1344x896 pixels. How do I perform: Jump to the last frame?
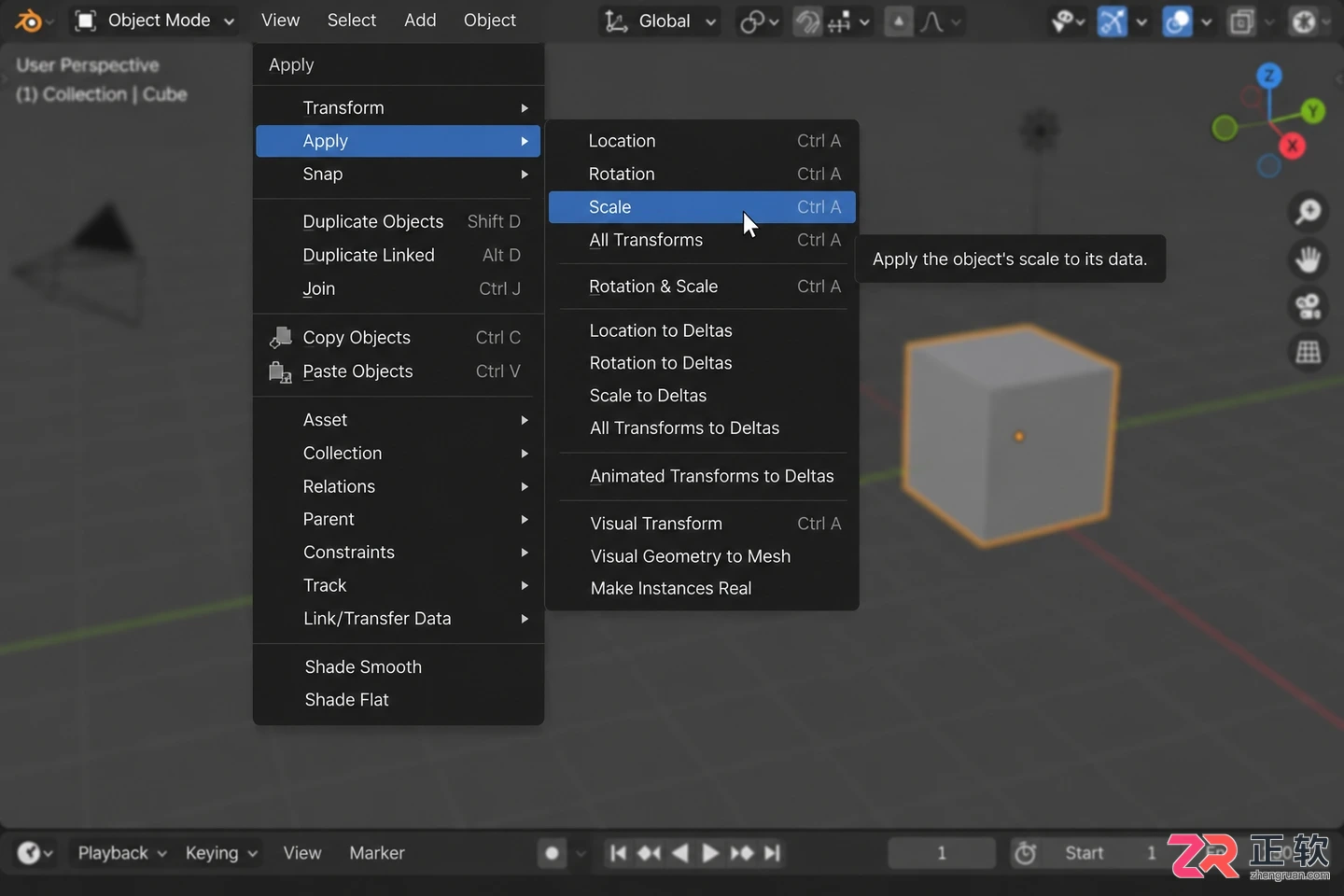(x=772, y=853)
